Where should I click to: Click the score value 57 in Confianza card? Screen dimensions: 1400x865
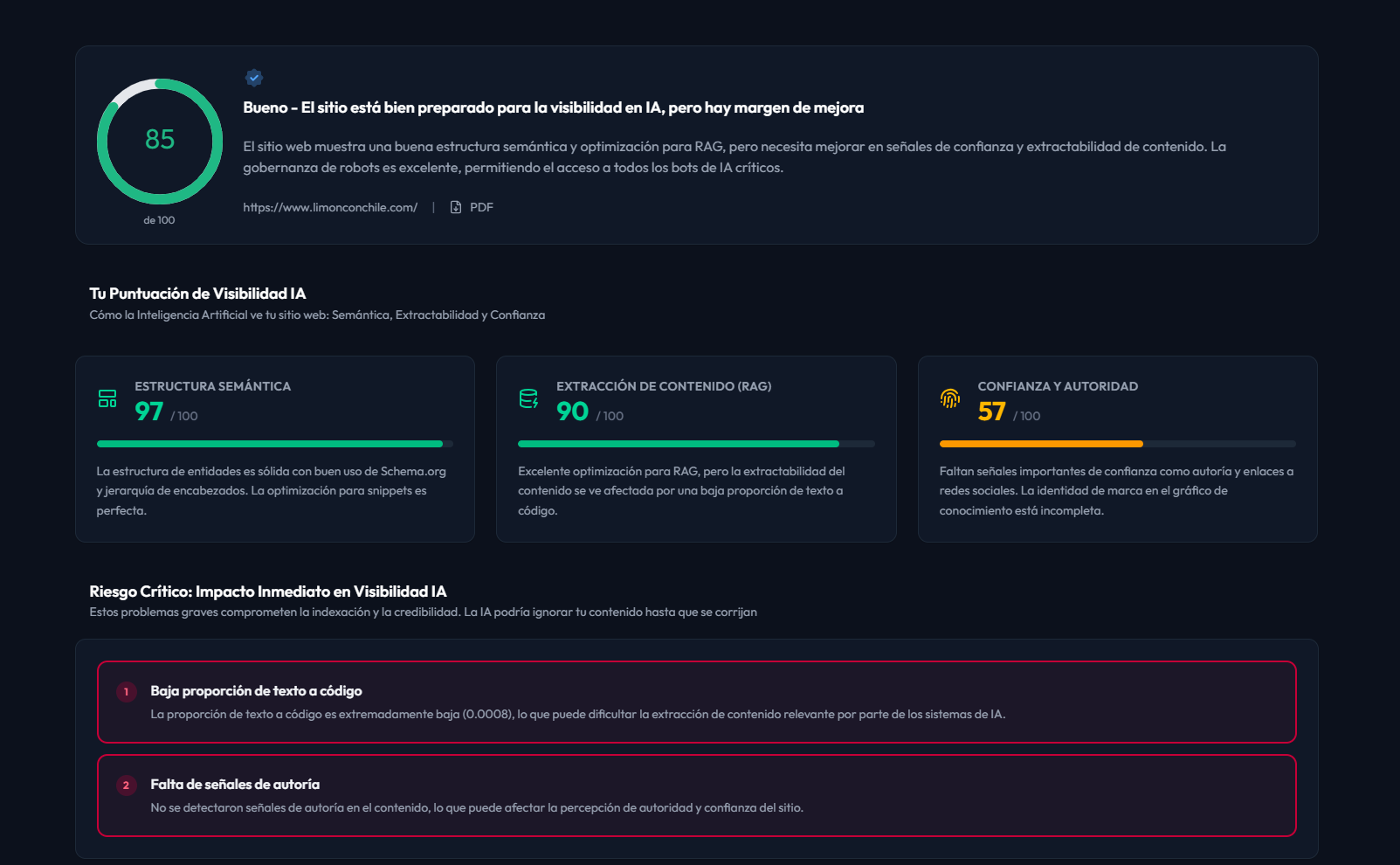[x=992, y=411]
